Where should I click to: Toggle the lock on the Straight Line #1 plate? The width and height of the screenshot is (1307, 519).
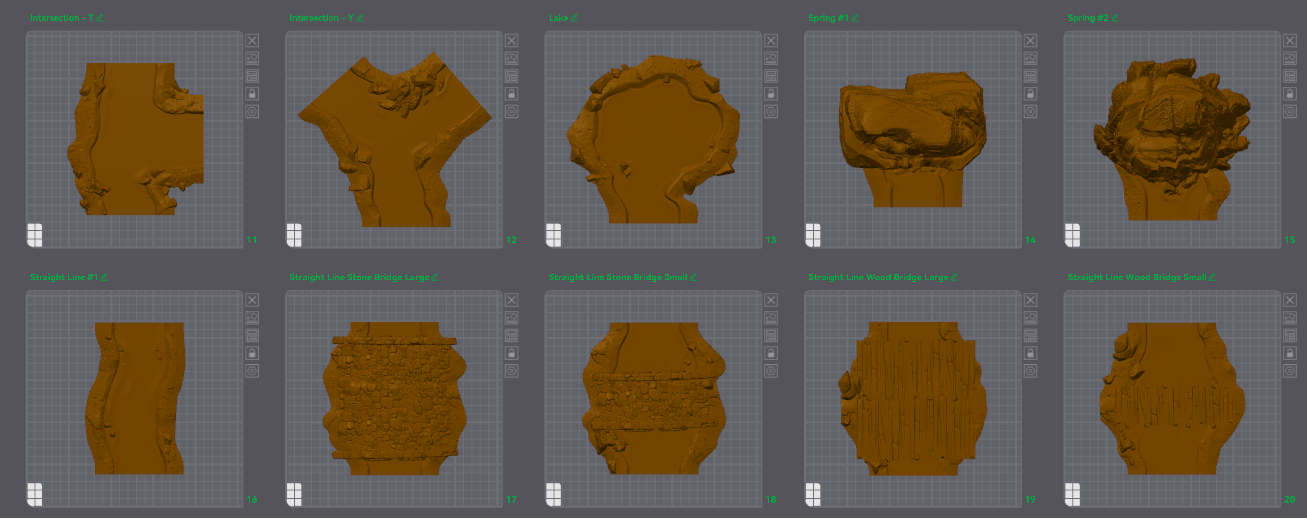(252, 353)
